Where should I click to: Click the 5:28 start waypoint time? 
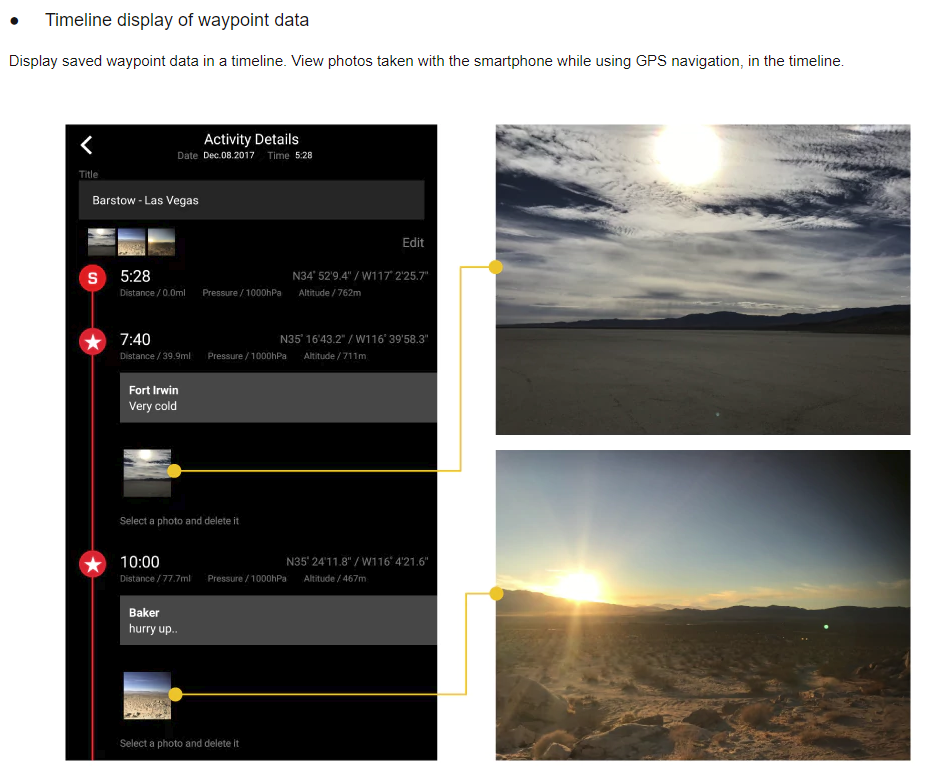(x=135, y=276)
